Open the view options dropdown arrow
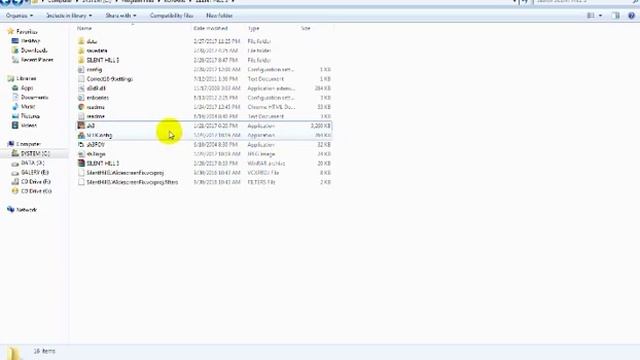 click(x=600, y=16)
